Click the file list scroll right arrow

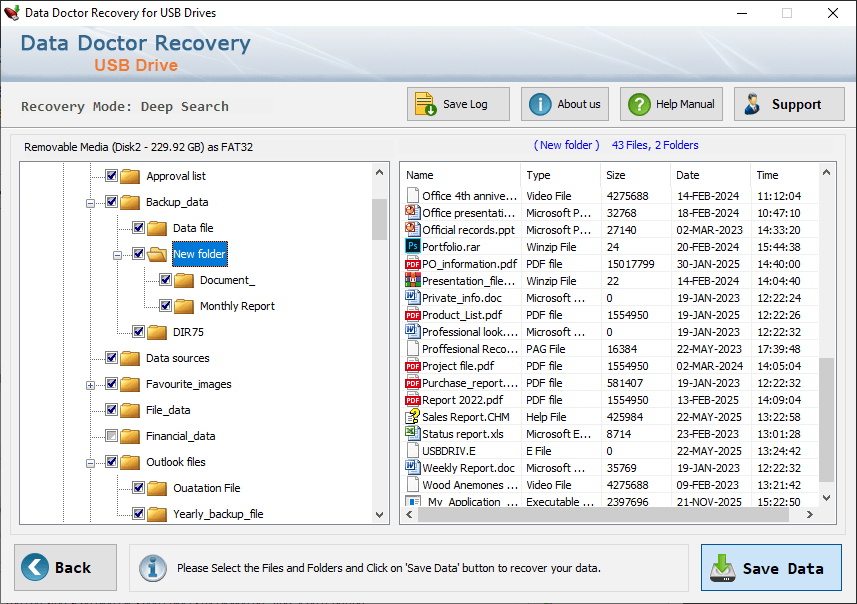tap(810, 514)
